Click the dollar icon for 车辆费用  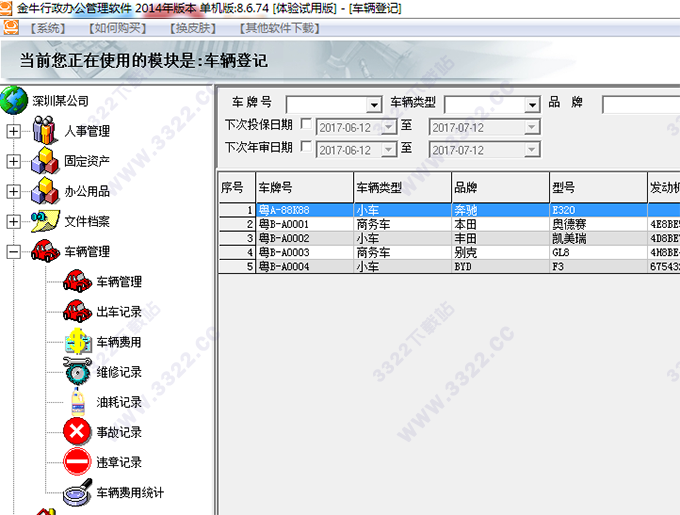point(78,341)
